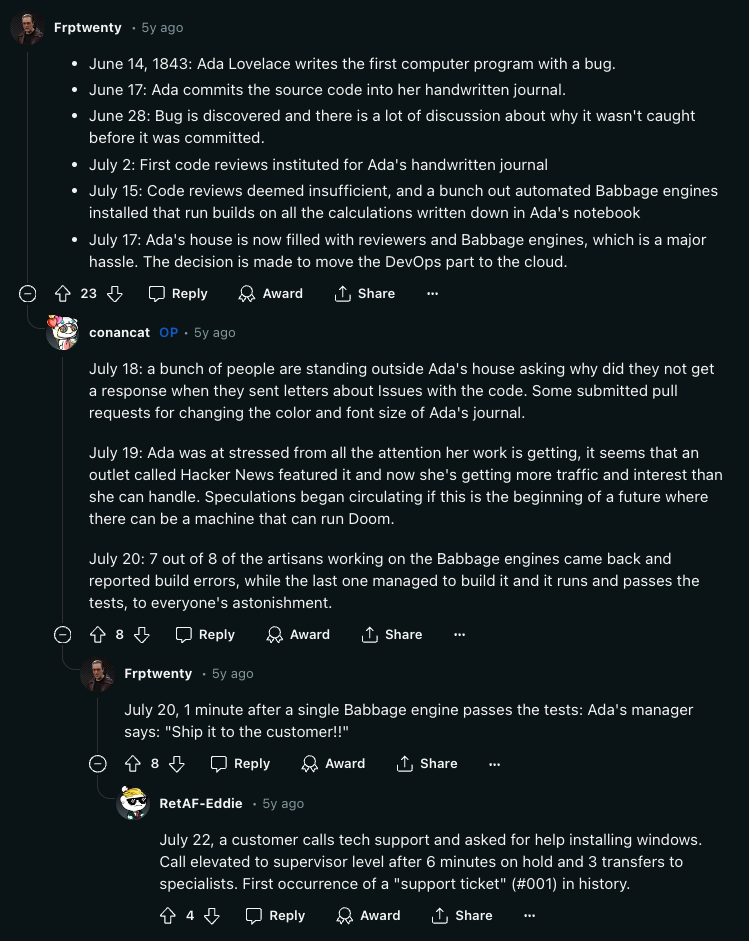Collapse conancat's reply thread

click(x=62, y=634)
